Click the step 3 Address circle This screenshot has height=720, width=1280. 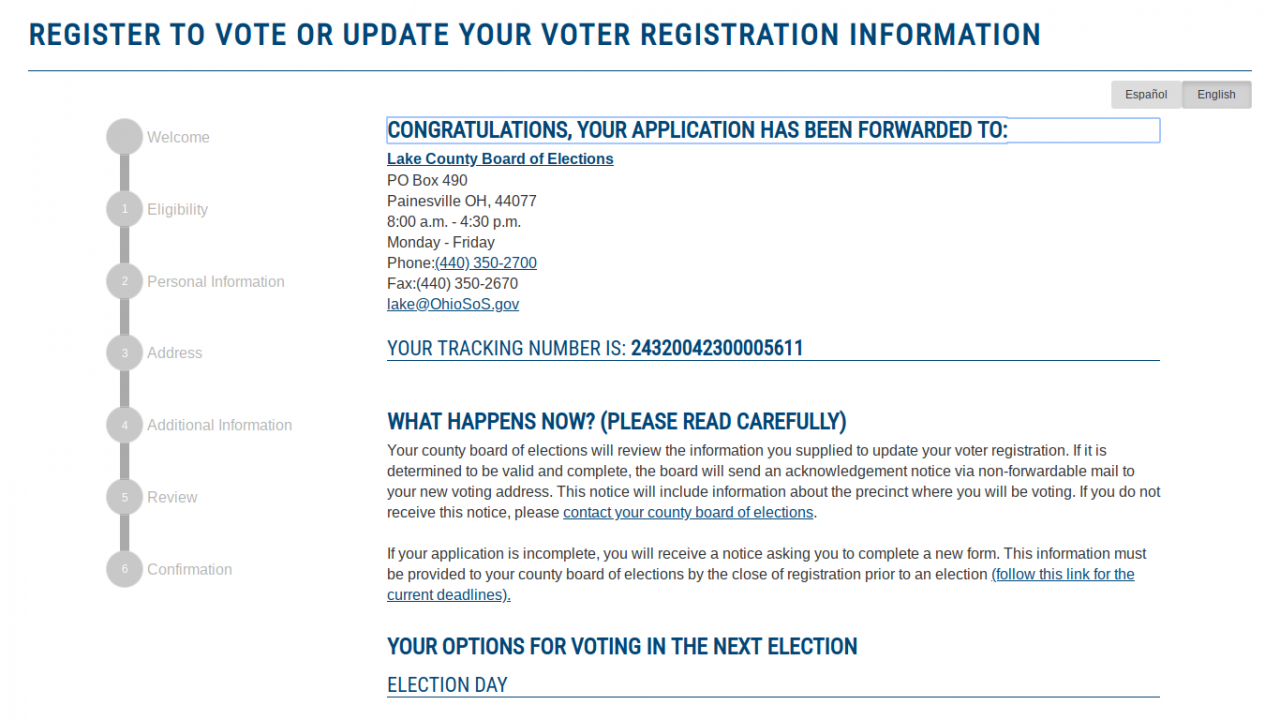[x=125, y=353]
